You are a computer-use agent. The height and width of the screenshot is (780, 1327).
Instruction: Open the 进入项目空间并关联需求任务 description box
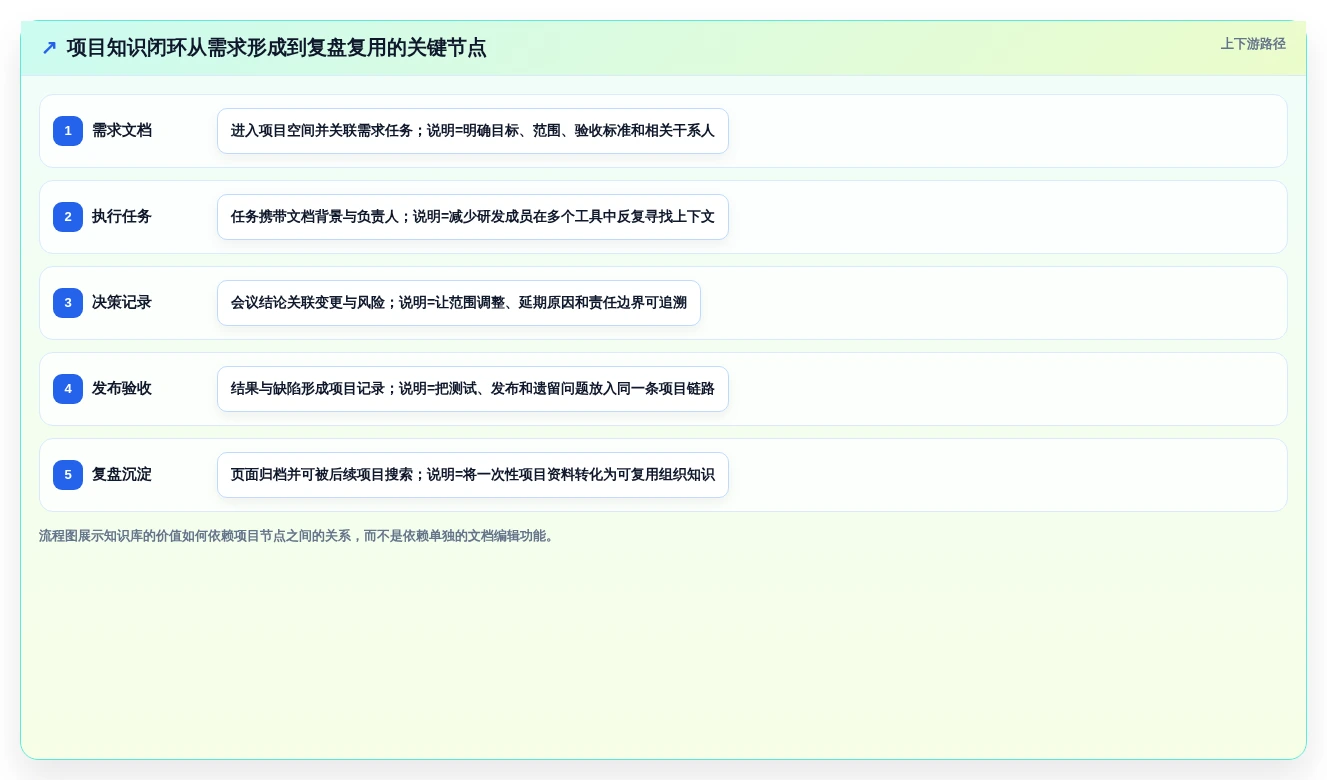[473, 131]
